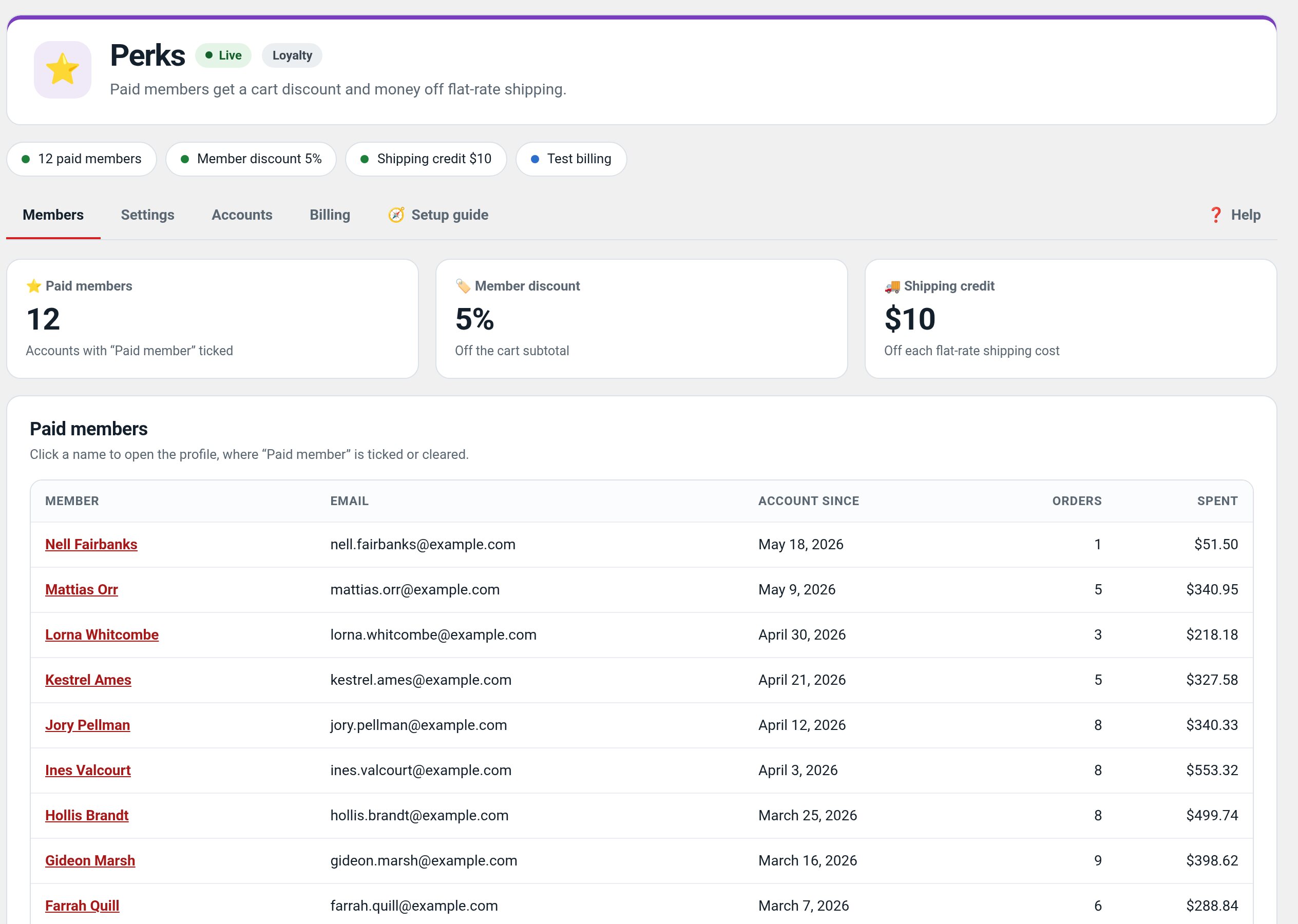
Task: Click the Account since column header
Action: coord(809,501)
